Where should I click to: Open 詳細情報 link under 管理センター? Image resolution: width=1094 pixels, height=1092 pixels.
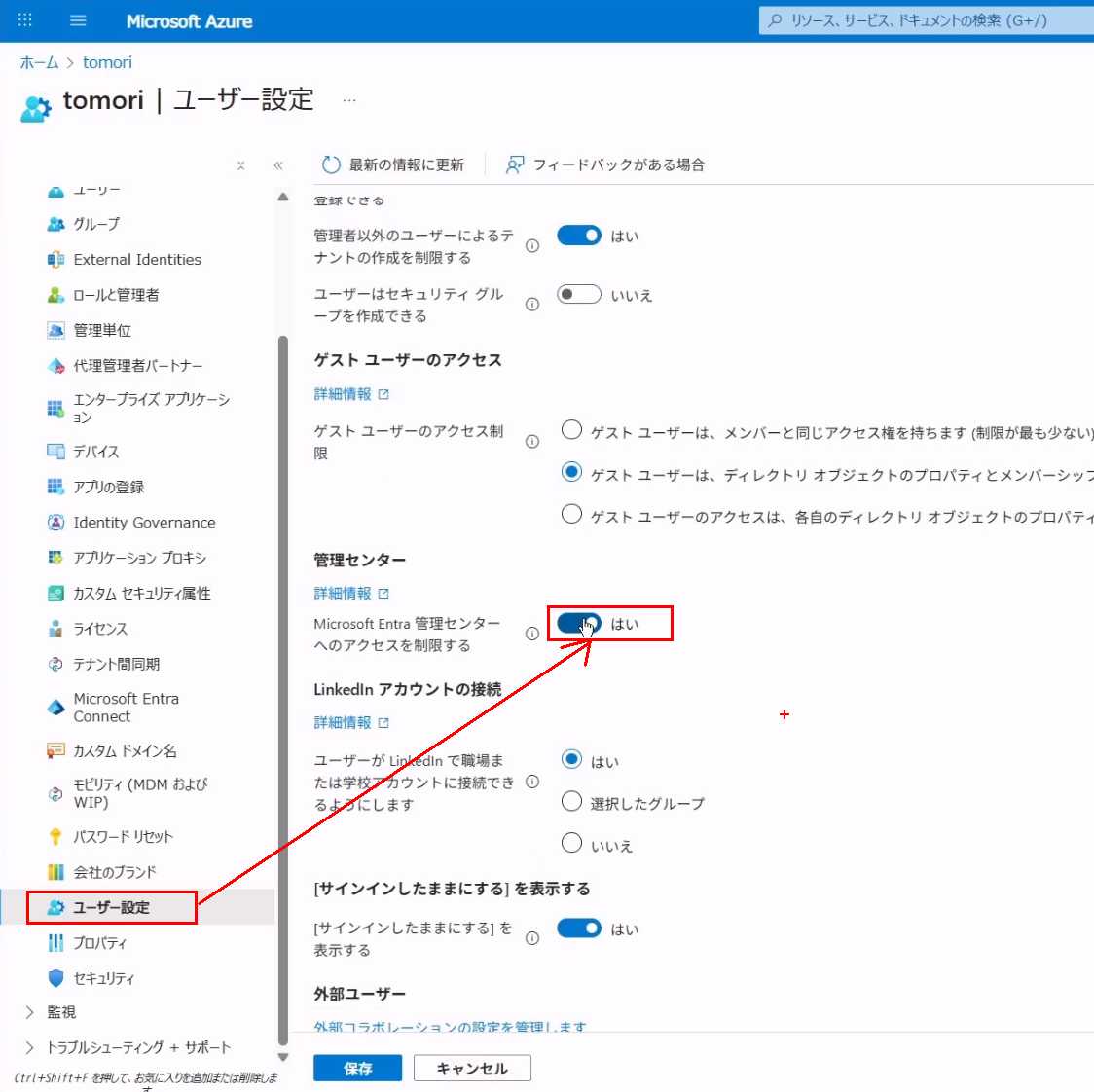[x=343, y=593]
